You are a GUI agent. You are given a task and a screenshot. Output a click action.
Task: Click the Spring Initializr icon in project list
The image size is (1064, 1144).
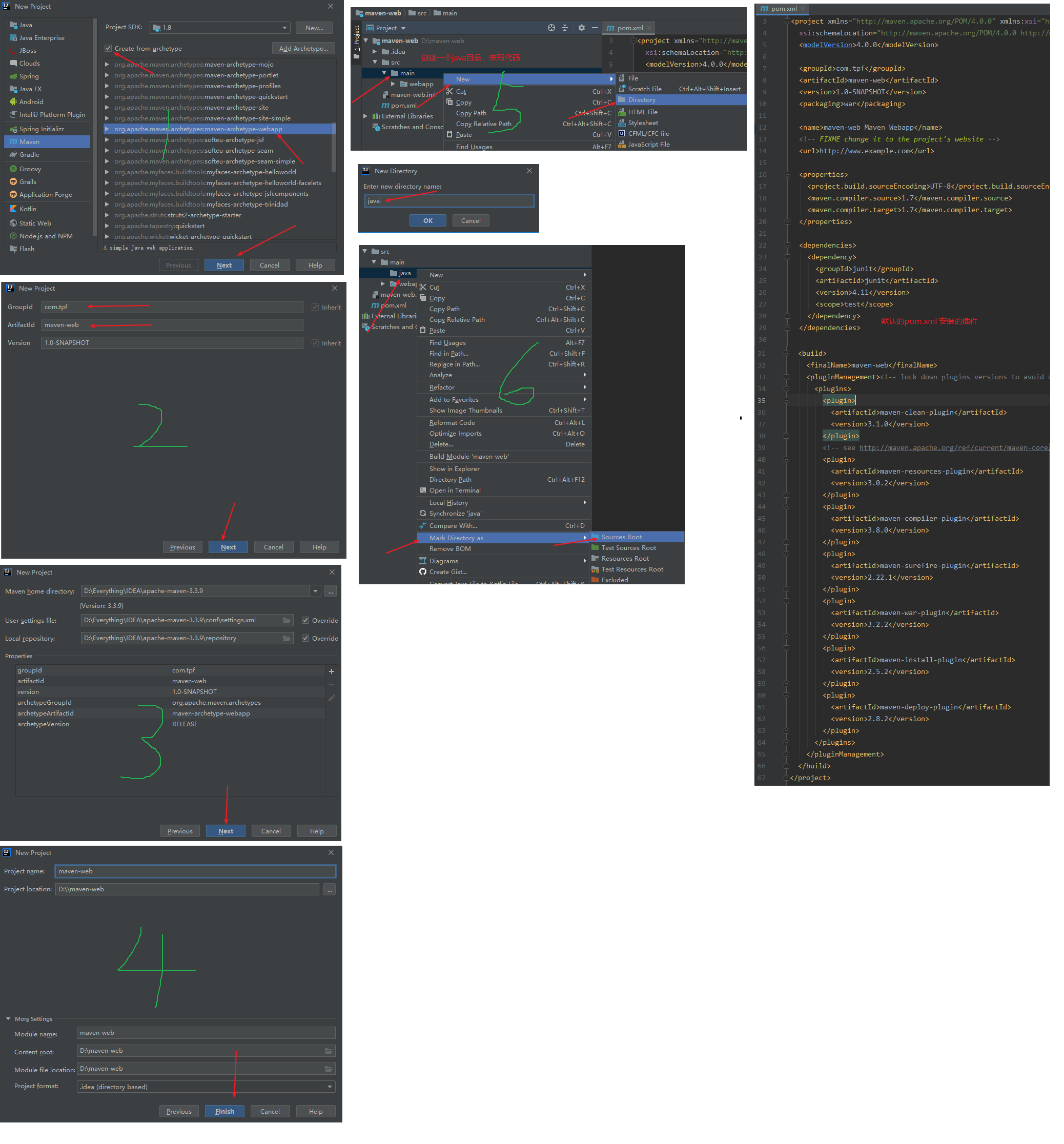point(13,129)
